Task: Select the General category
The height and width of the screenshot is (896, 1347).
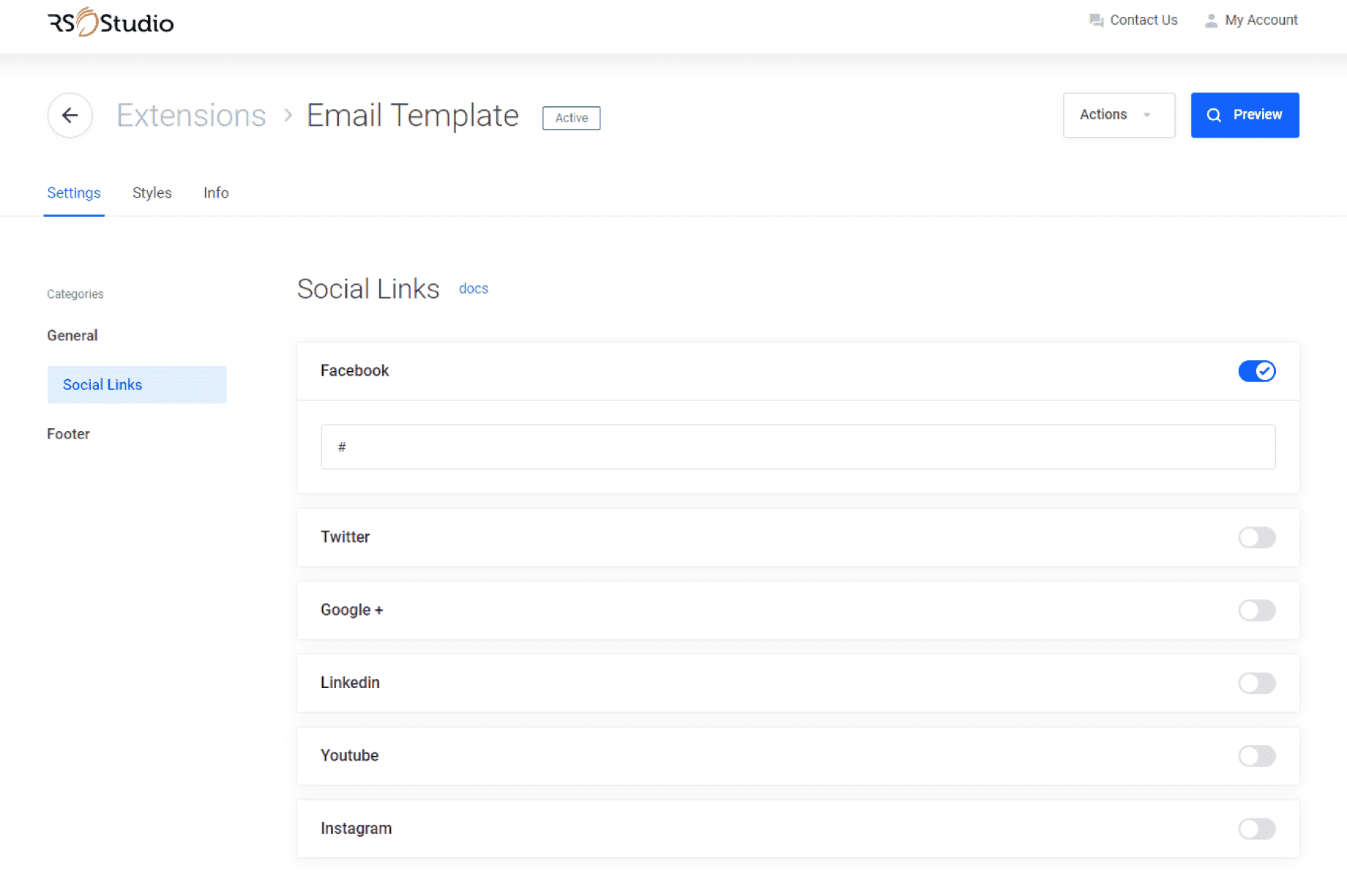Action: pos(72,335)
